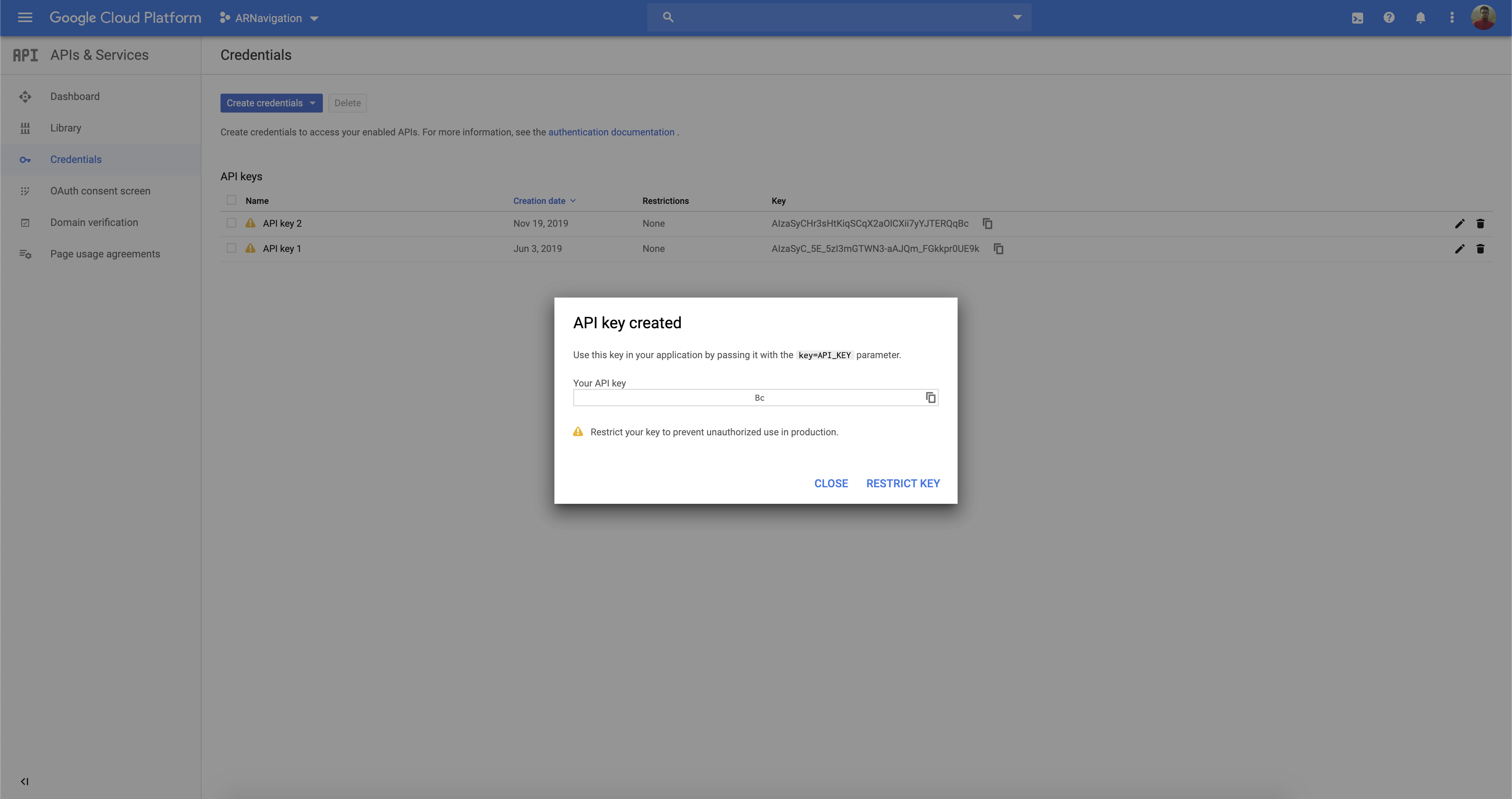This screenshot has height=799, width=1512.
Task: Open Page usage agreements
Action: [105, 254]
